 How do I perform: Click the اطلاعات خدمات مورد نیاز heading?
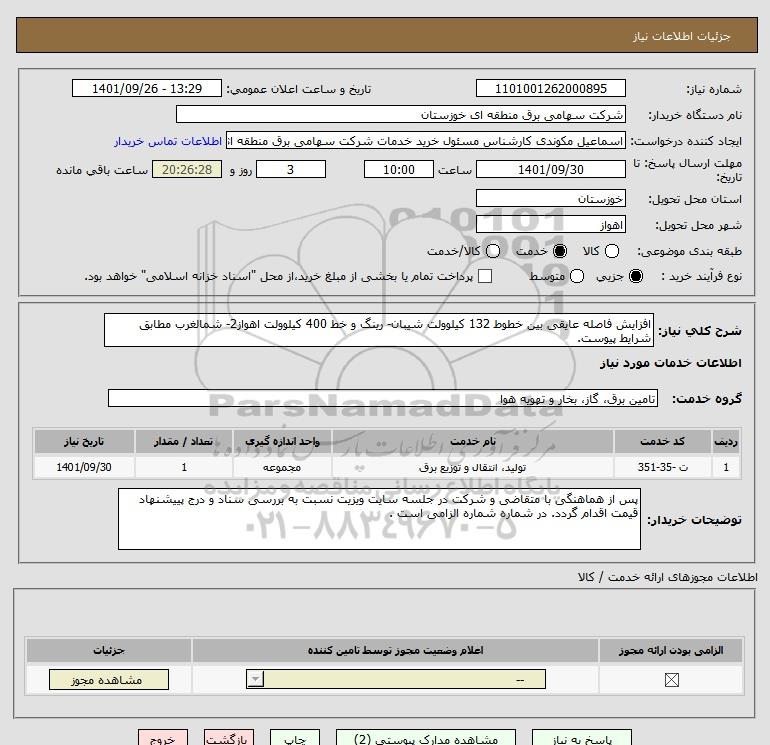click(x=670, y=363)
